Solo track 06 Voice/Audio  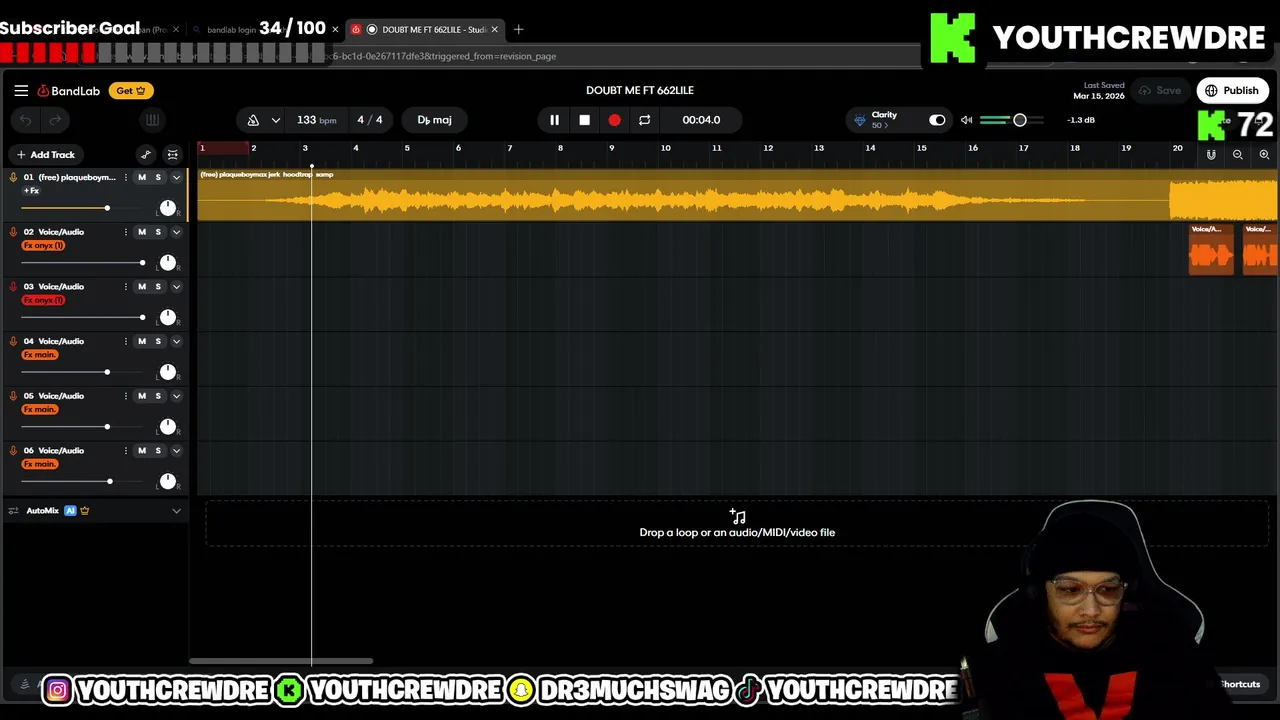click(158, 451)
